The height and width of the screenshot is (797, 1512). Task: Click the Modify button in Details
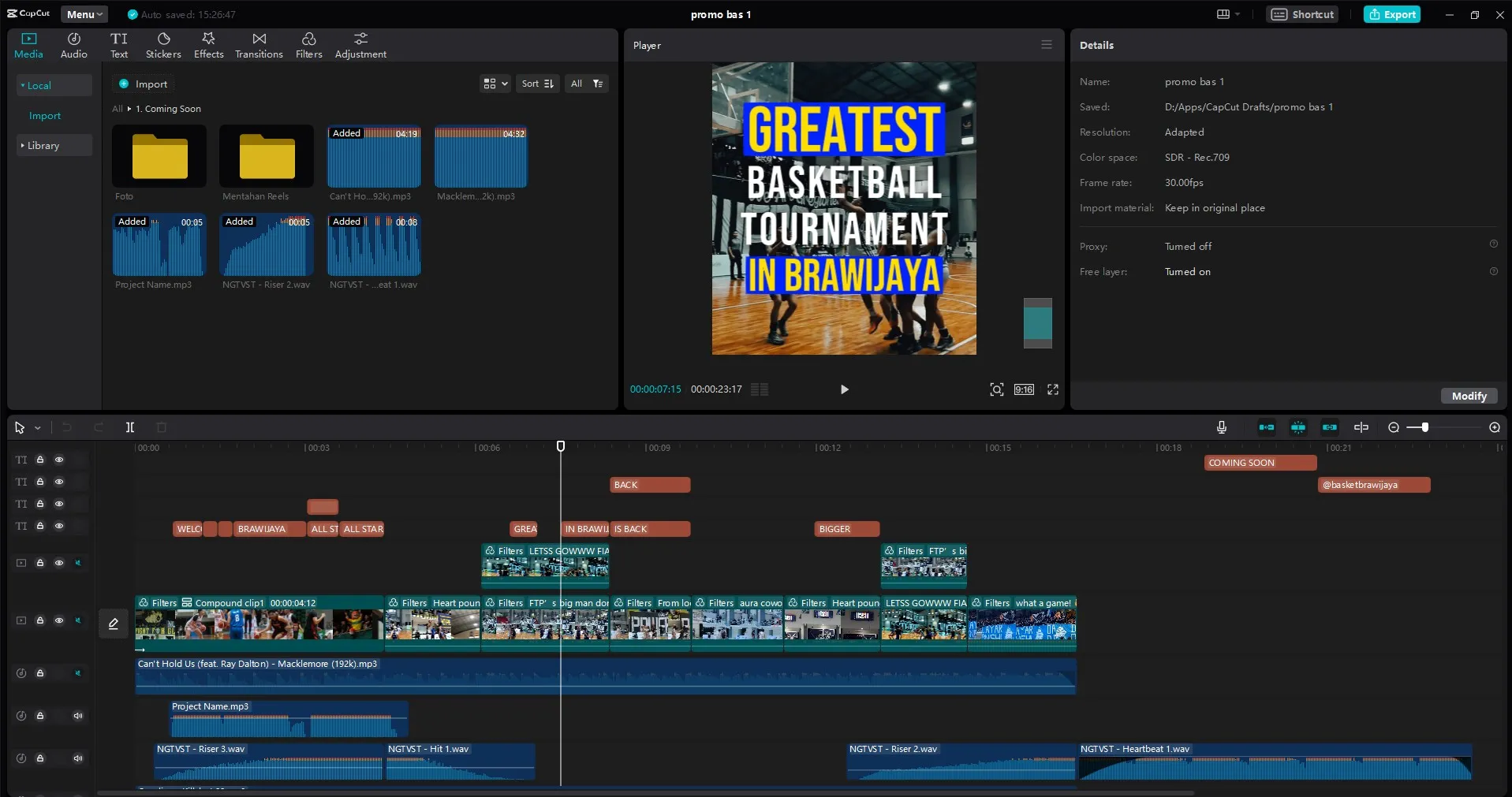click(1469, 396)
